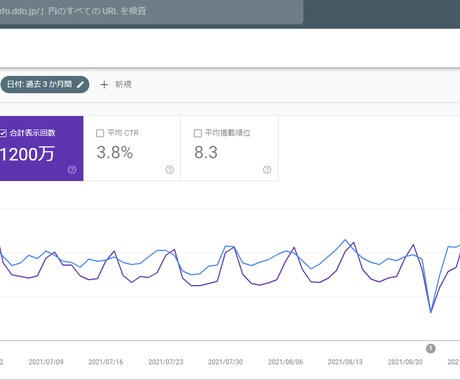
Task: Open help icon on 平均掲載順位 card
Action: [x=267, y=170]
